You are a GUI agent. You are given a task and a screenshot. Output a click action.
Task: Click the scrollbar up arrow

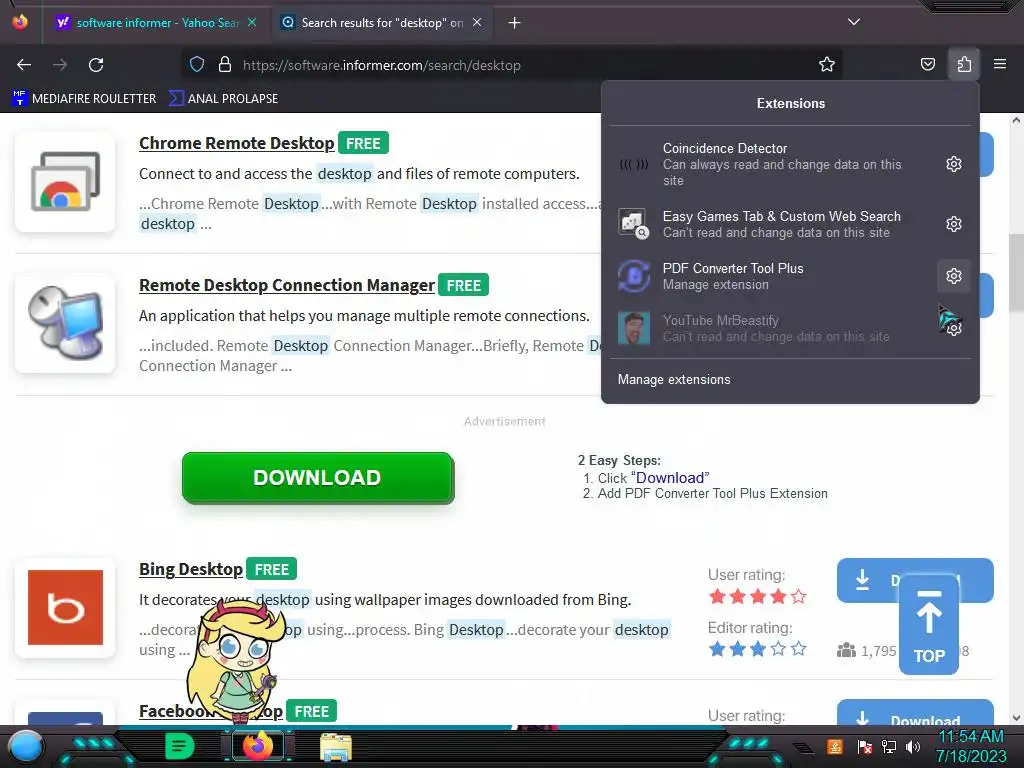click(1016, 120)
